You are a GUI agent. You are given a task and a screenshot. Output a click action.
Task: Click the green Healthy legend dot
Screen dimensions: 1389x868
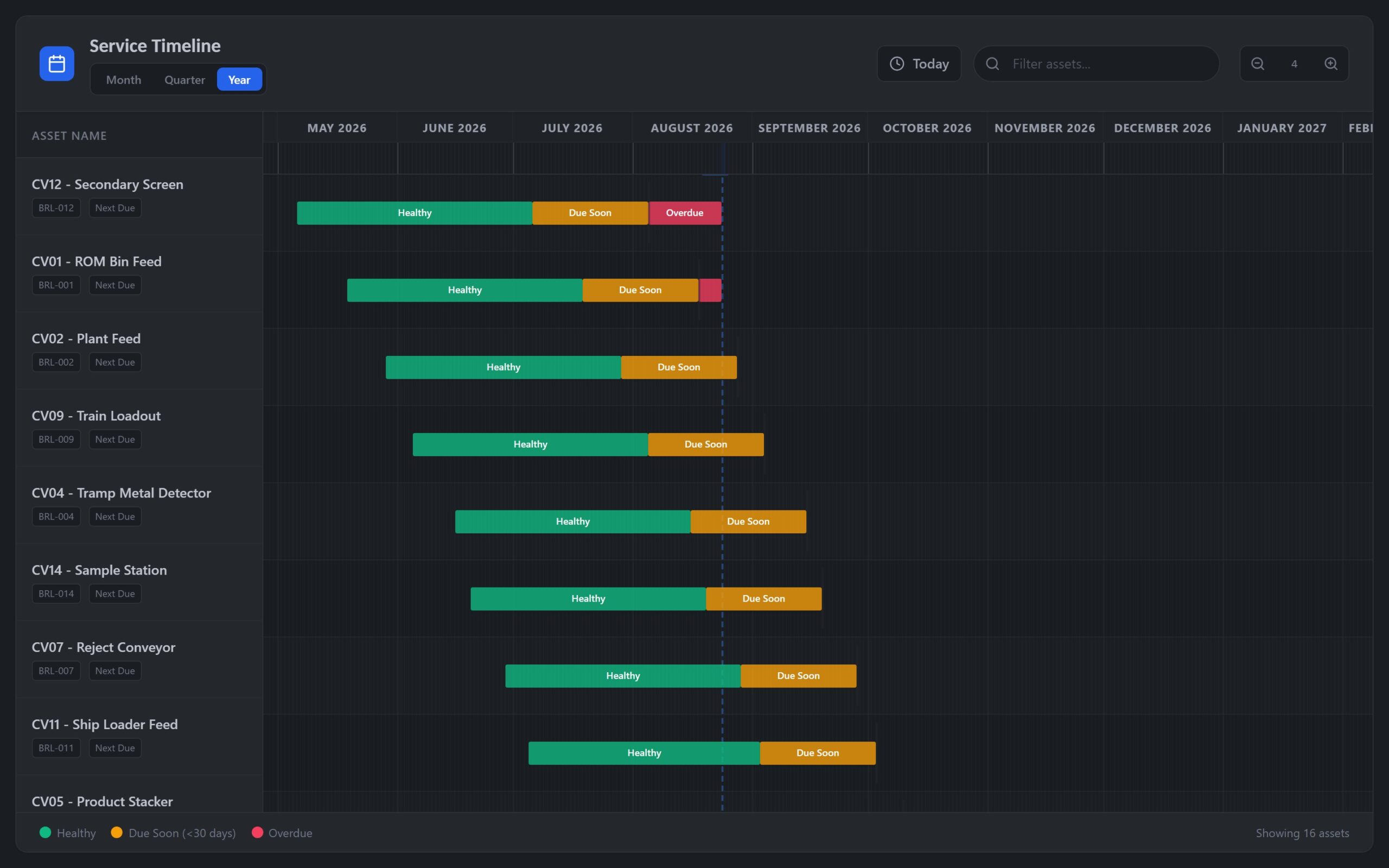pyautogui.click(x=46, y=832)
